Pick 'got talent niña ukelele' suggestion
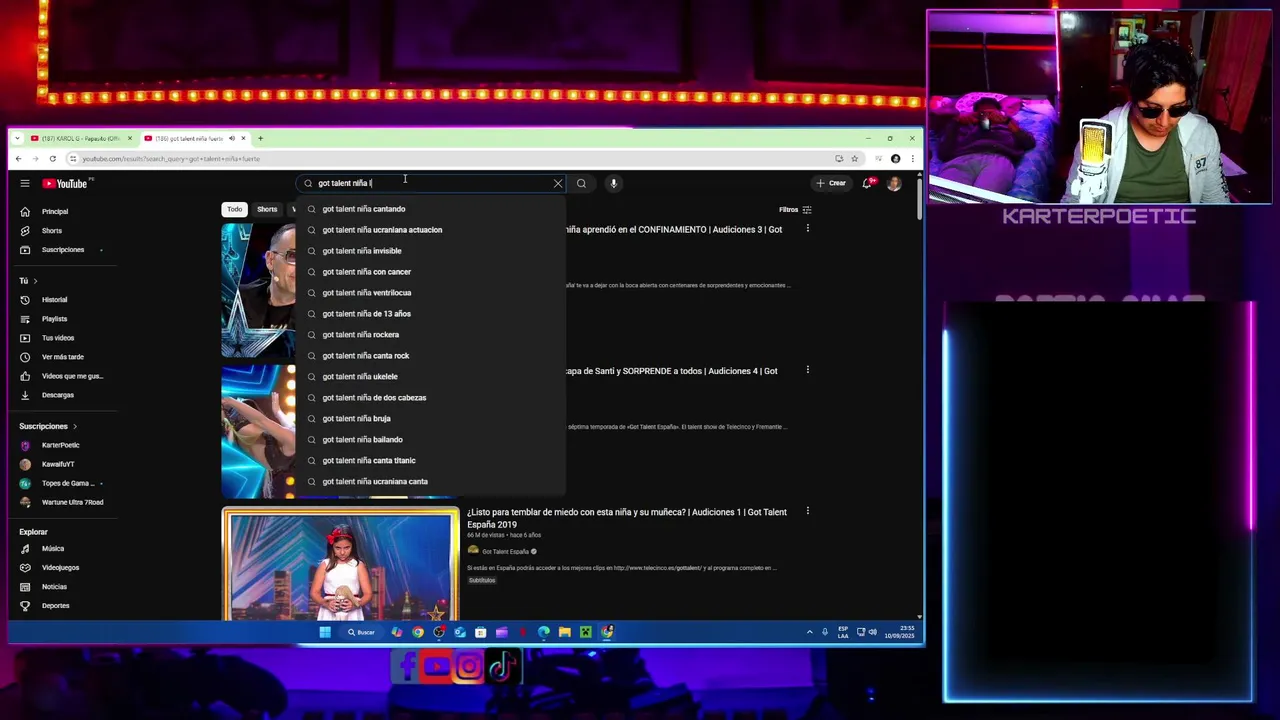Image resolution: width=1280 pixels, height=720 pixels. [x=430, y=377]
